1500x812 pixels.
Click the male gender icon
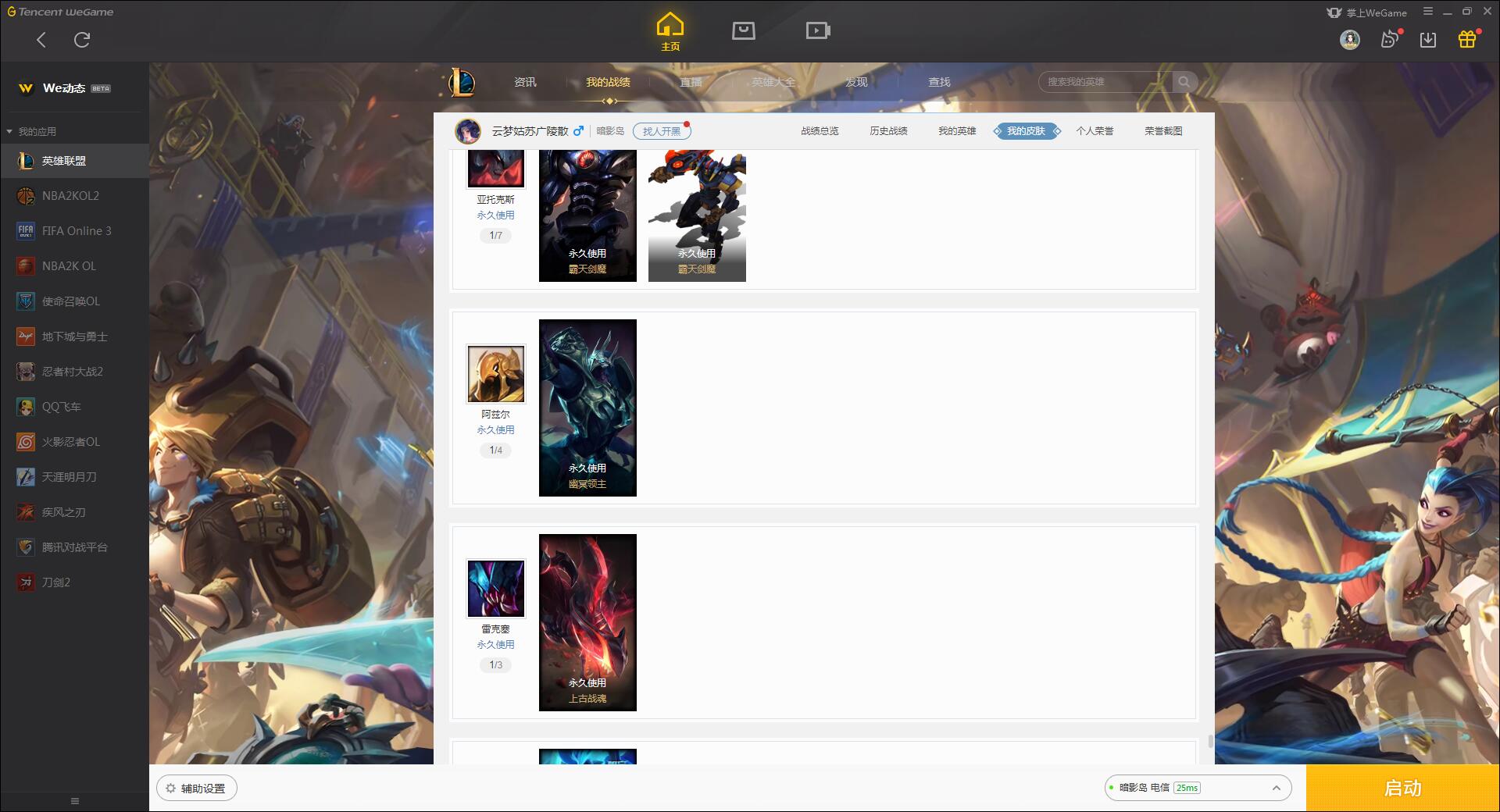[578, 131]
